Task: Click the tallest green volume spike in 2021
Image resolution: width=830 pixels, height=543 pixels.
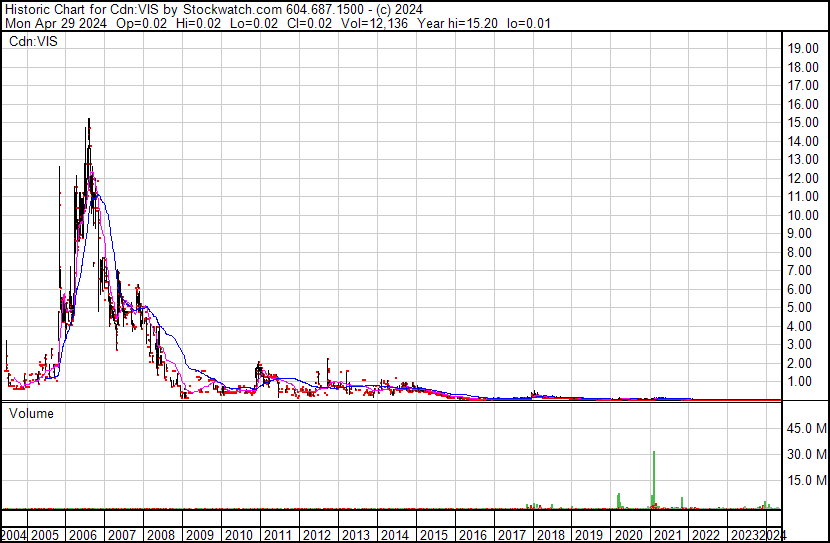Action: click(x=654, y=479)
